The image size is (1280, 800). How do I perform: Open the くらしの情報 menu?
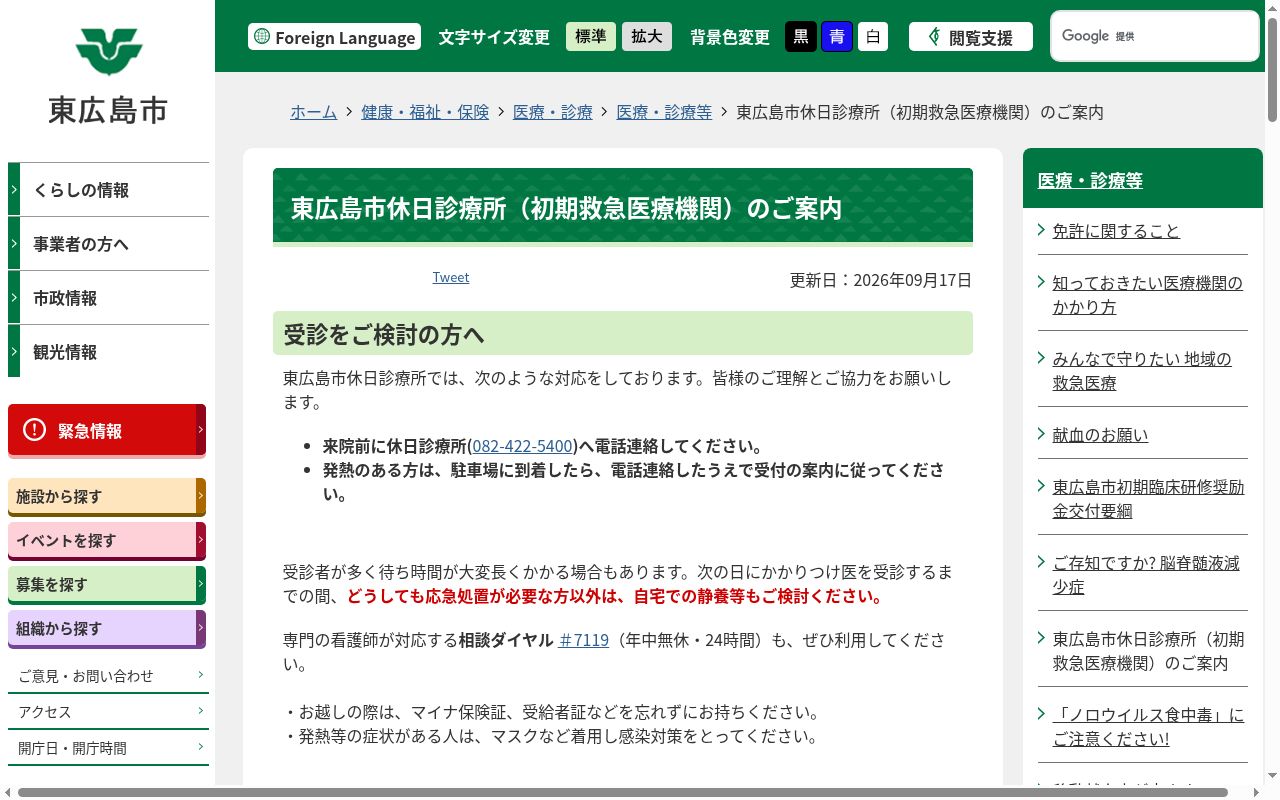click(108, 190)
